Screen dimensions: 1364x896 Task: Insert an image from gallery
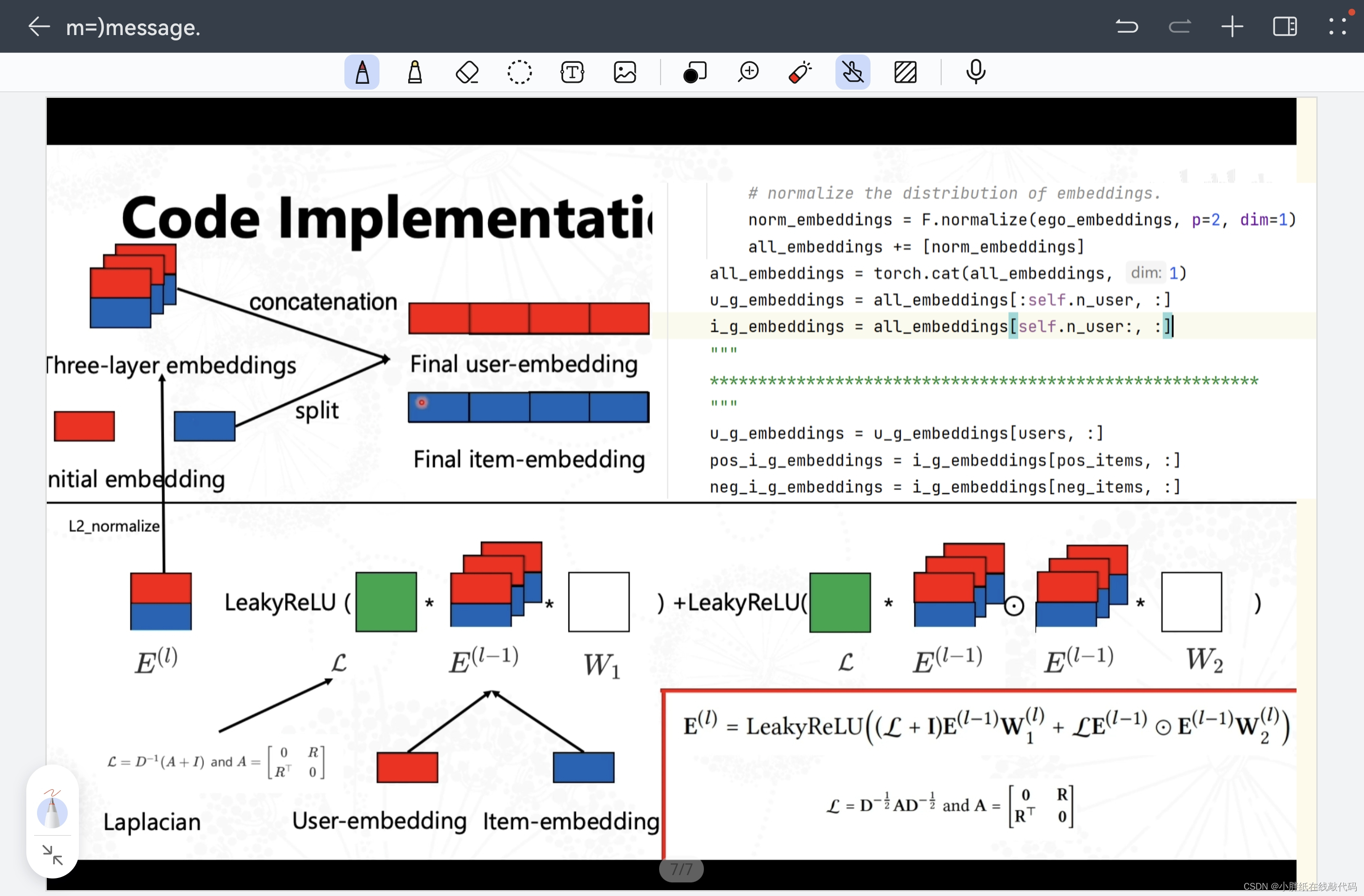625,72
